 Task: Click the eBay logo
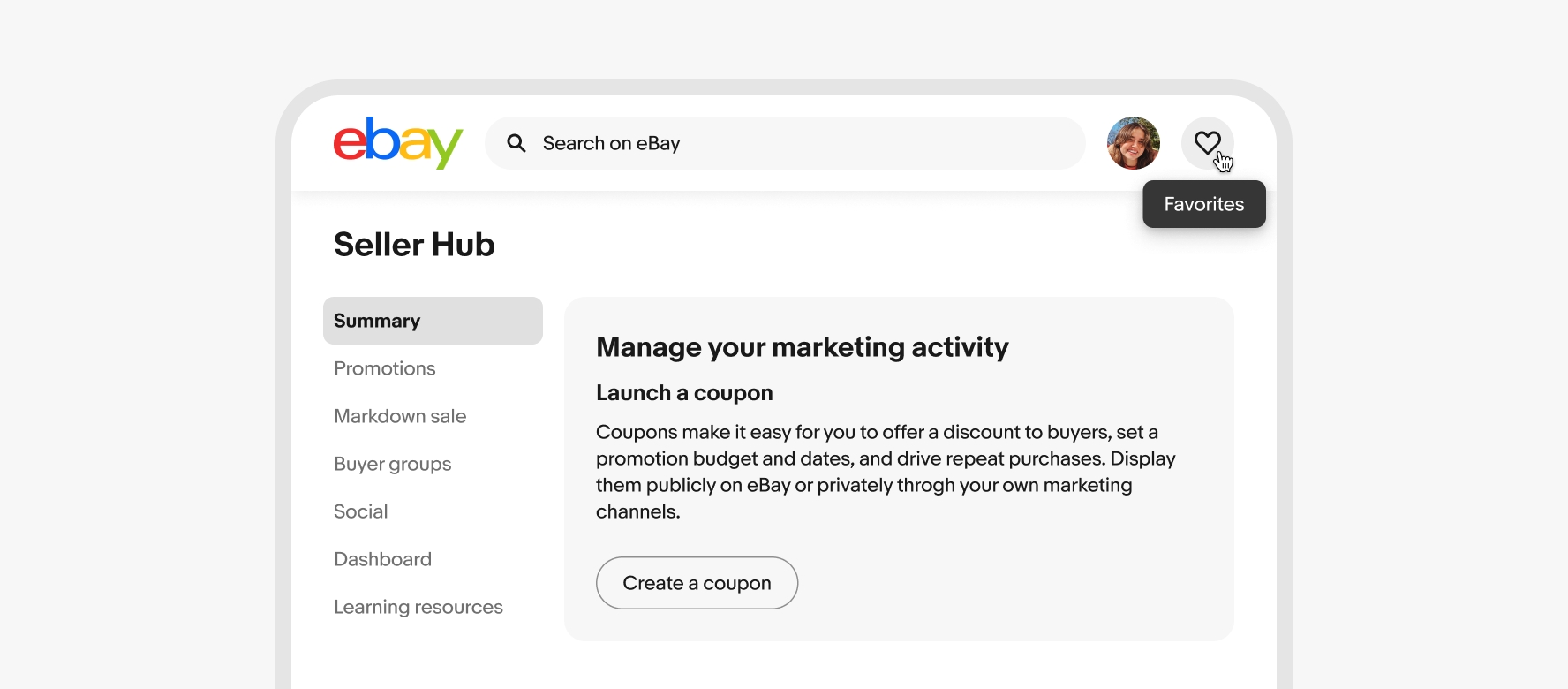point(397,142)
